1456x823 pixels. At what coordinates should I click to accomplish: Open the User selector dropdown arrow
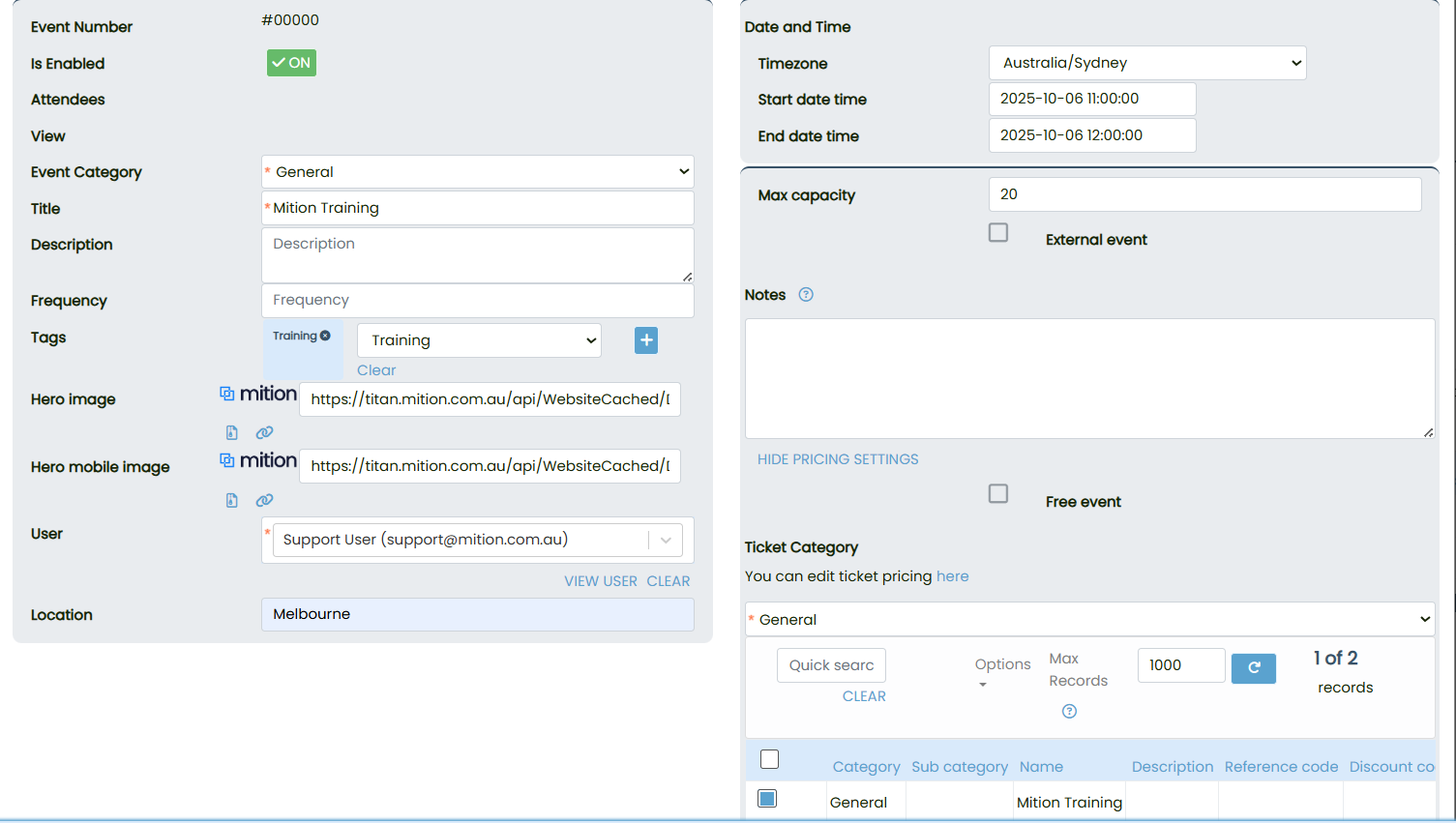coord(666,541)
